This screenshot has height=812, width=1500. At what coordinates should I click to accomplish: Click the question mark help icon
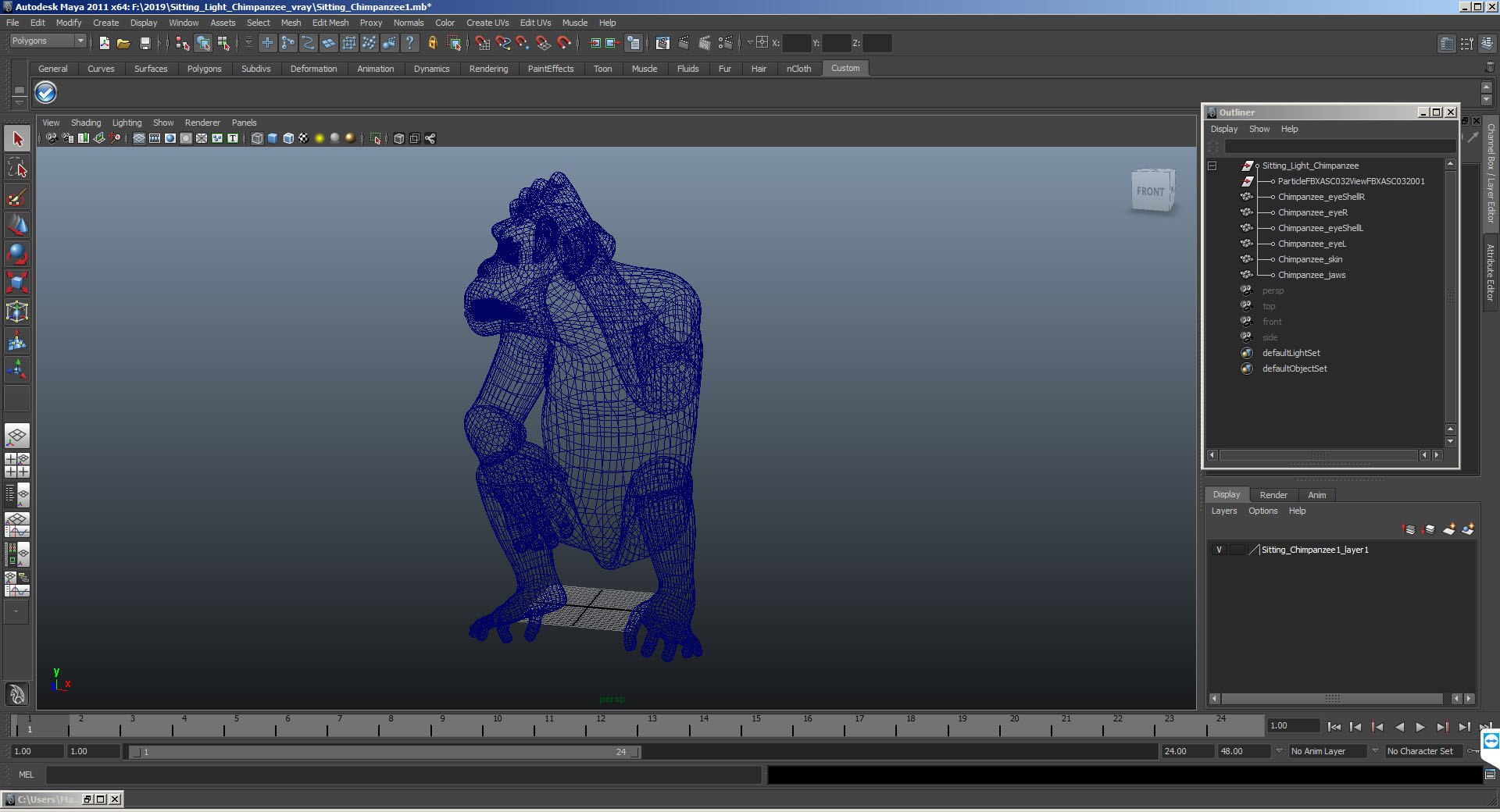tap(409, 43)
